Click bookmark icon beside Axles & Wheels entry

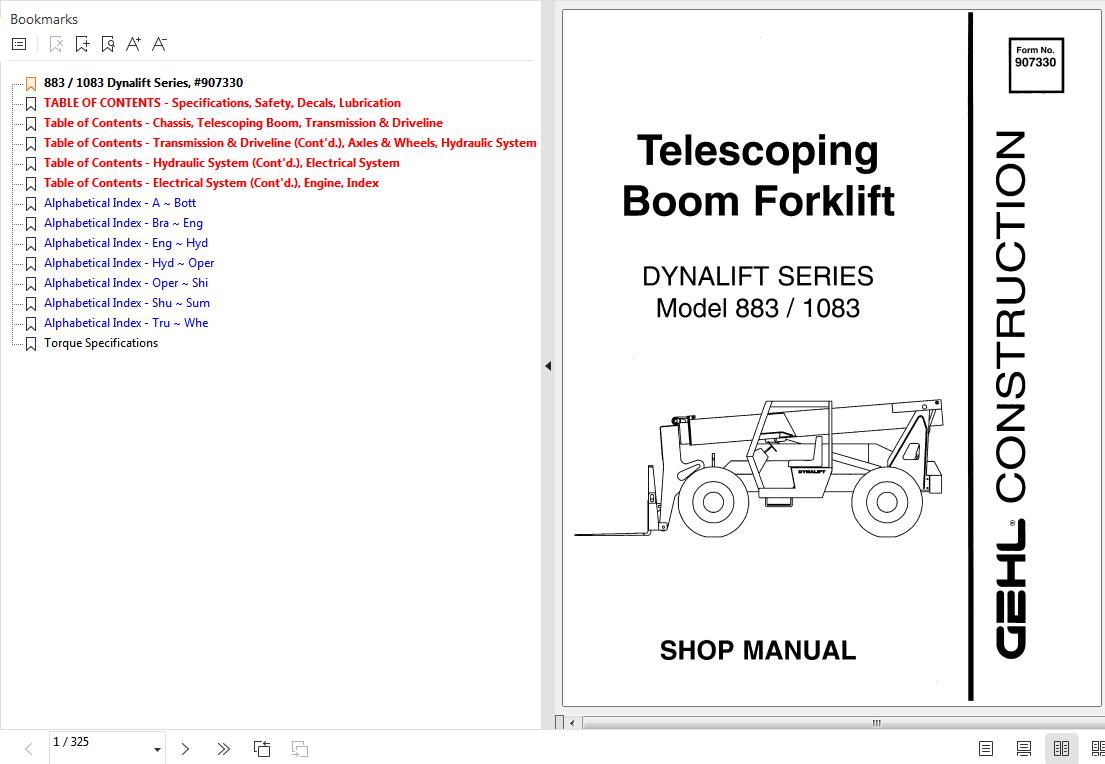point(31,144)
